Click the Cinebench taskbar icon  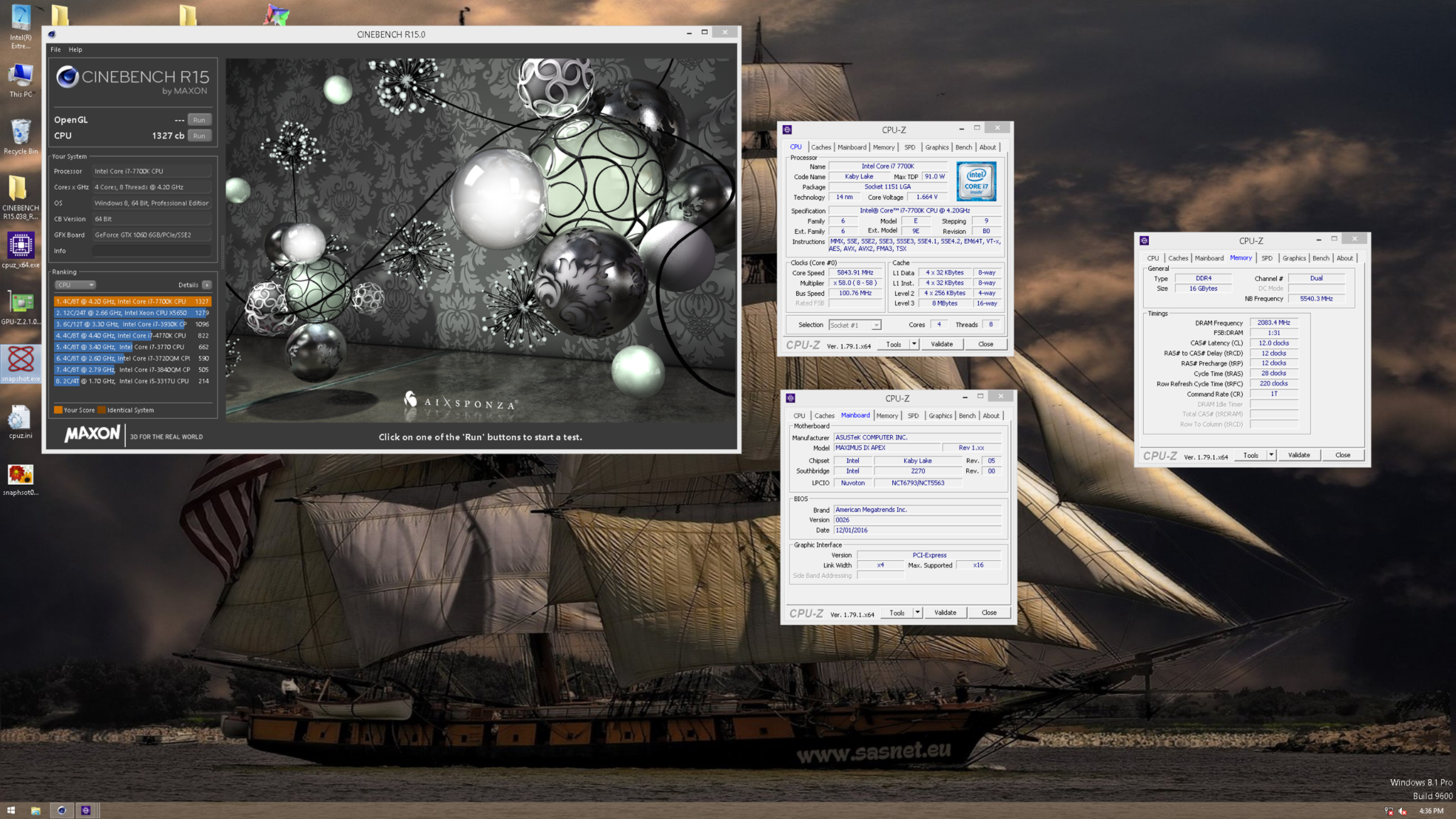coord(62,810)
